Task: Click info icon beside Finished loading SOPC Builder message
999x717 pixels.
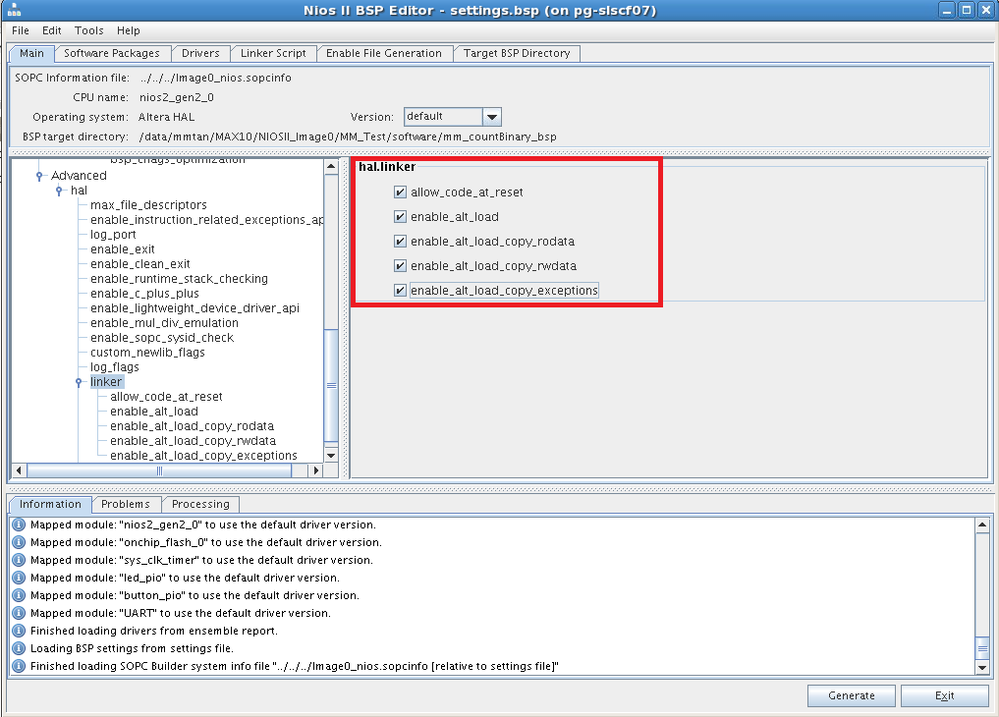Action: pyautogui.click(x=18, y=666)
